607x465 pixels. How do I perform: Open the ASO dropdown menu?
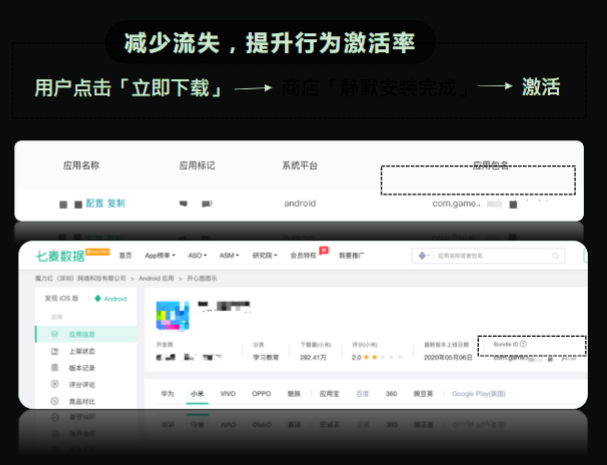(x=197, y=256)
